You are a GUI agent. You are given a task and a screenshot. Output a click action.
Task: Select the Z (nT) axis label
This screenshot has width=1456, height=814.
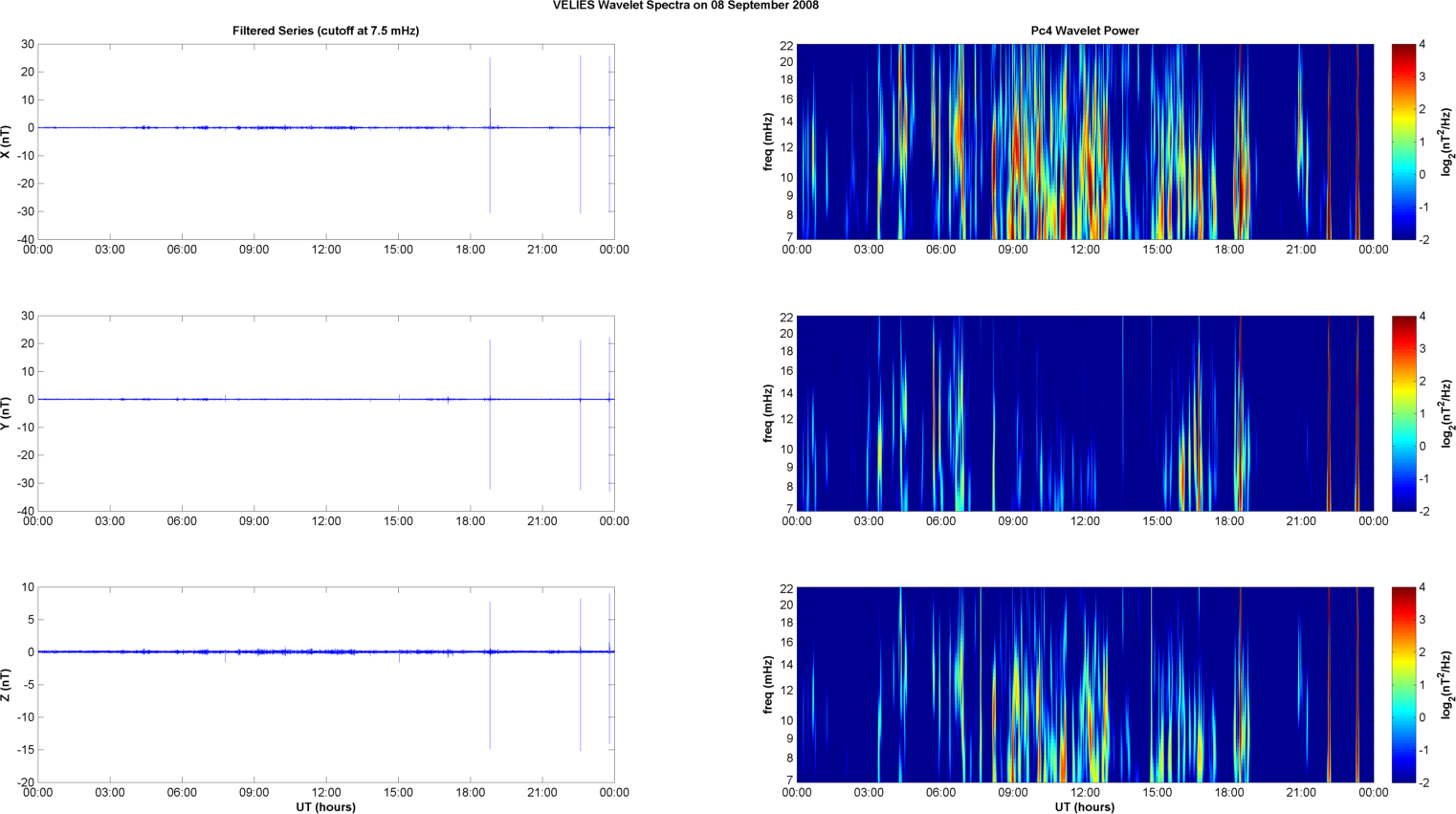pyautogui.click(x=6, y=685)
